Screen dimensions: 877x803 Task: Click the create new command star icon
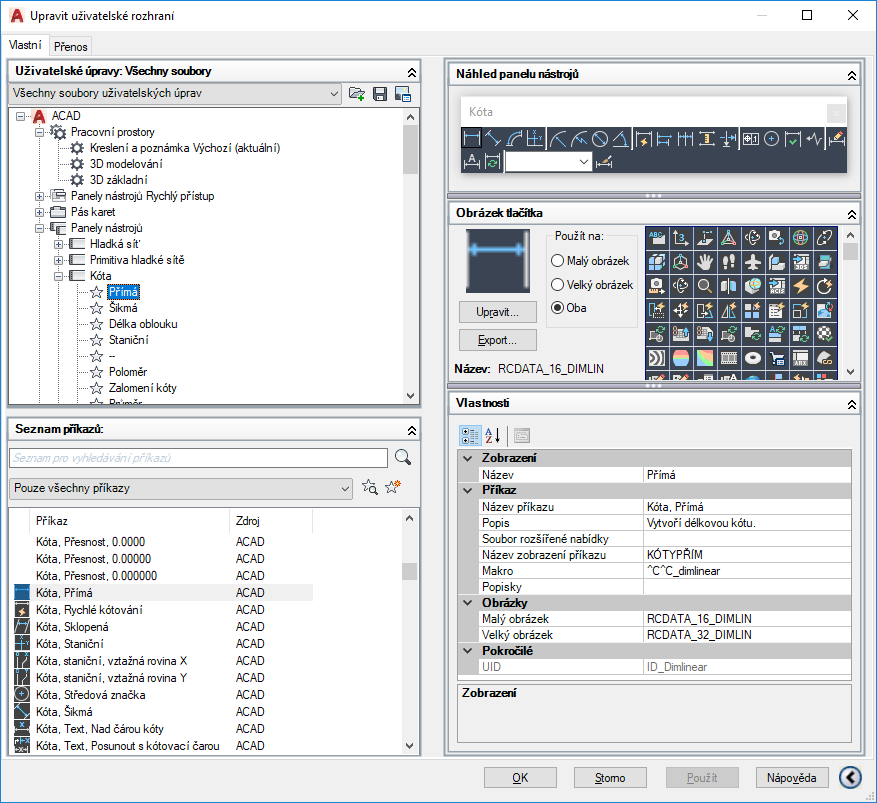393,487
